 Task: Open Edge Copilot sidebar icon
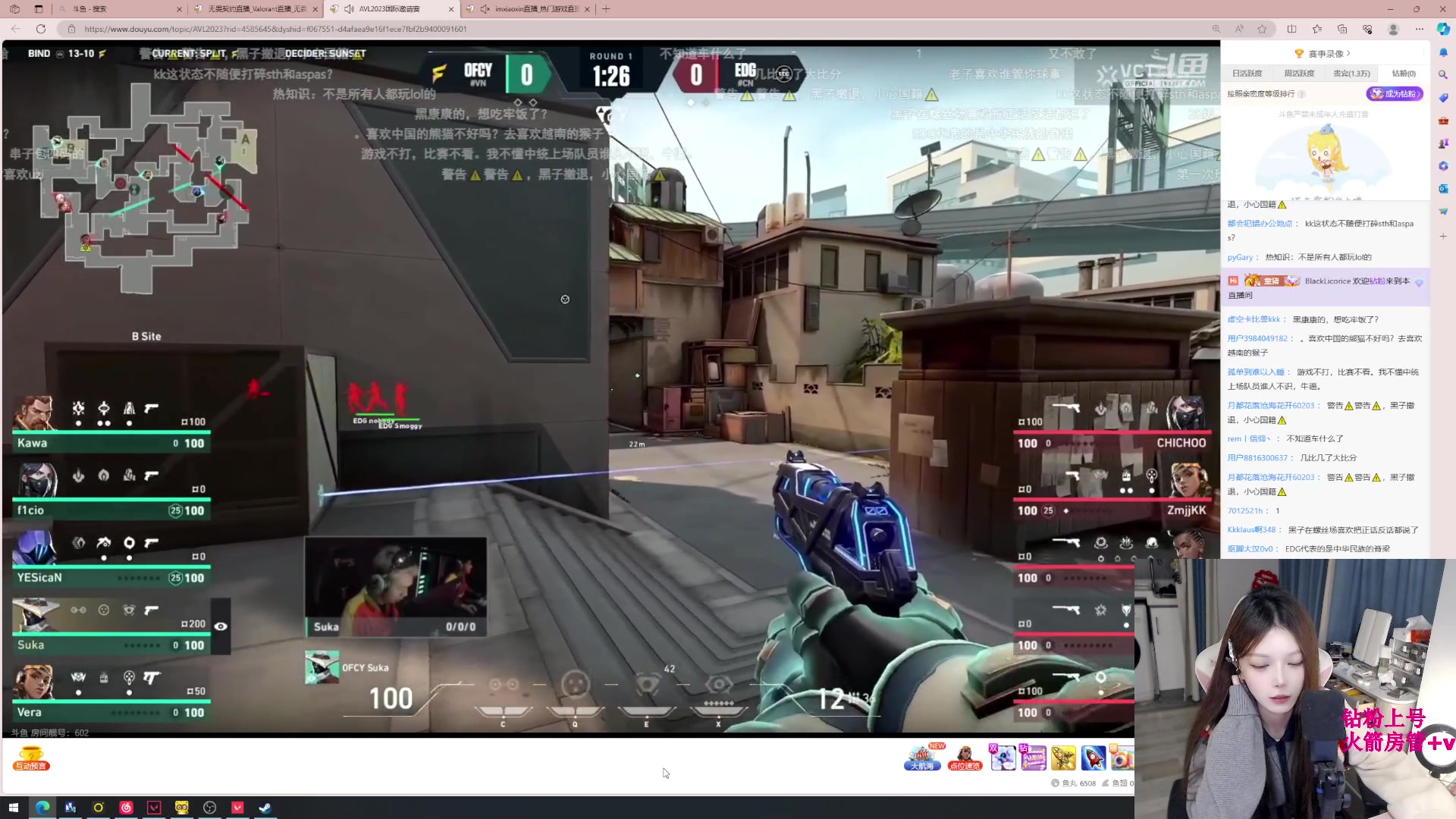(1443, 29)
